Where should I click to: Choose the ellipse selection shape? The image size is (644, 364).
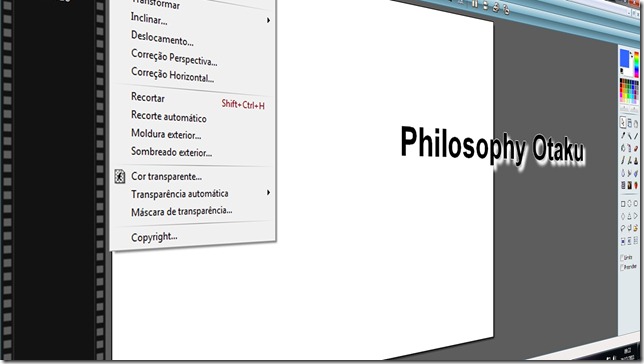pos(630,203)
